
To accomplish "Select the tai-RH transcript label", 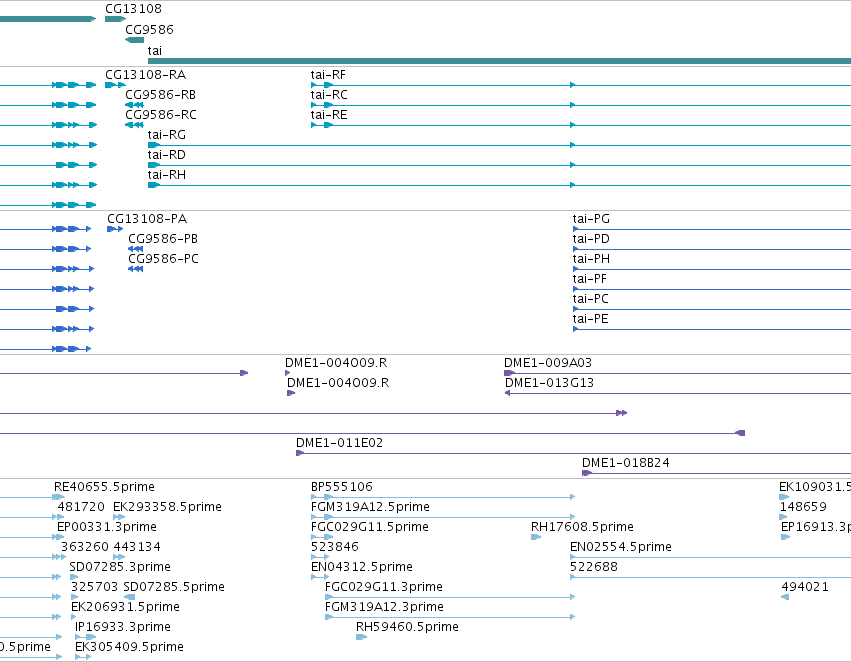I will pyautogui.click(x=167, y=175).
